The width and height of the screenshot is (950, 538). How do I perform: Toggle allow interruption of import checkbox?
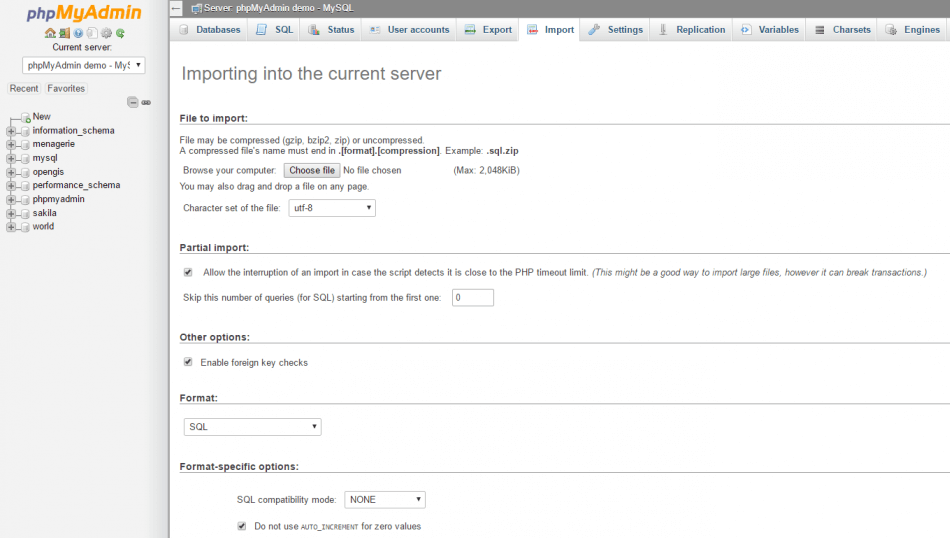188,273
